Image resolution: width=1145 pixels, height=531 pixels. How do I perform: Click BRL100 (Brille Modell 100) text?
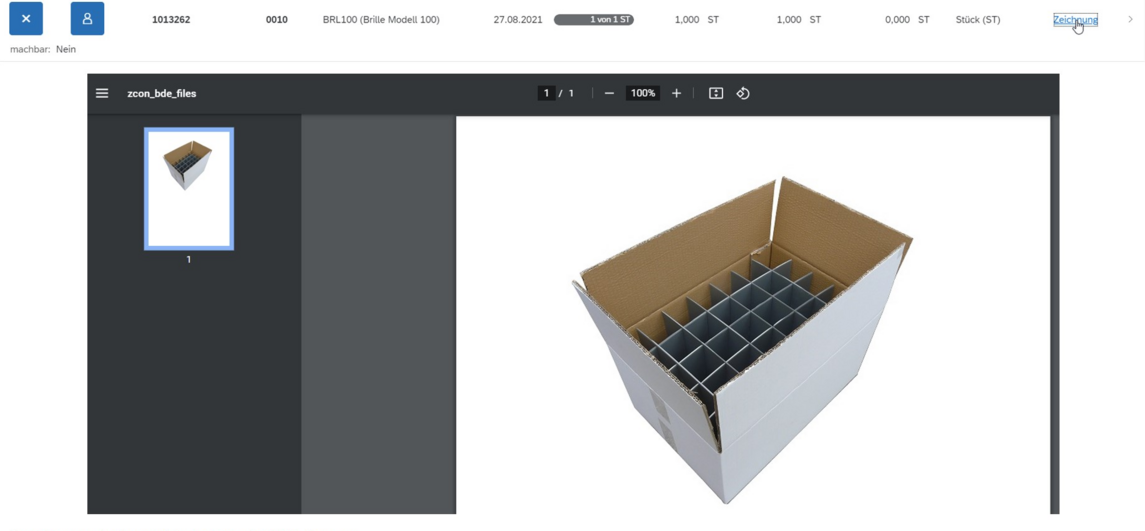point(381,20)
